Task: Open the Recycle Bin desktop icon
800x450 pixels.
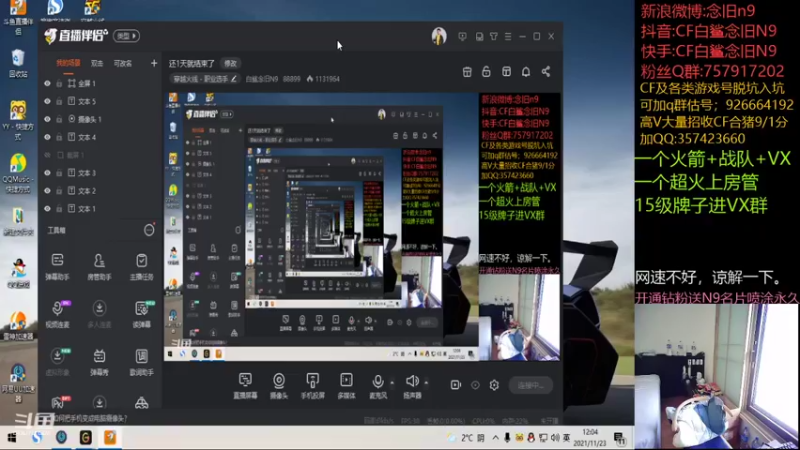Action: pos(18,63)
